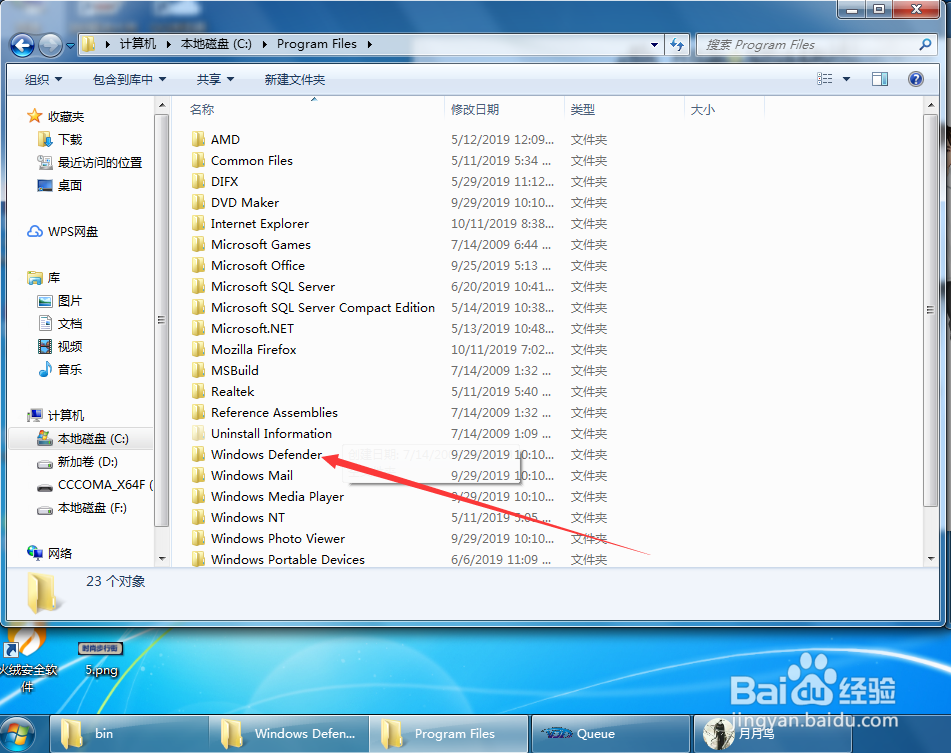Viewport: 951px width, 753px height.
Task: Open 桌面 in the navigation pane
Action: point(69,186)
